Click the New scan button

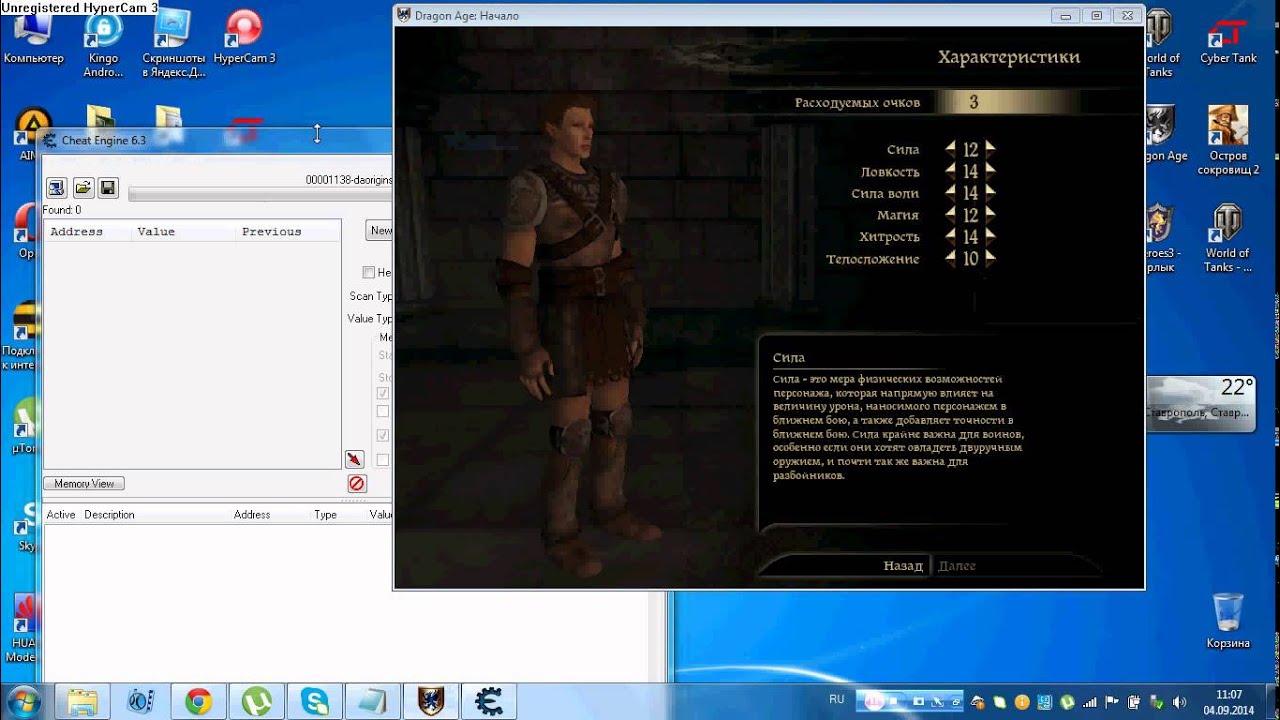(x=379, y=230)
